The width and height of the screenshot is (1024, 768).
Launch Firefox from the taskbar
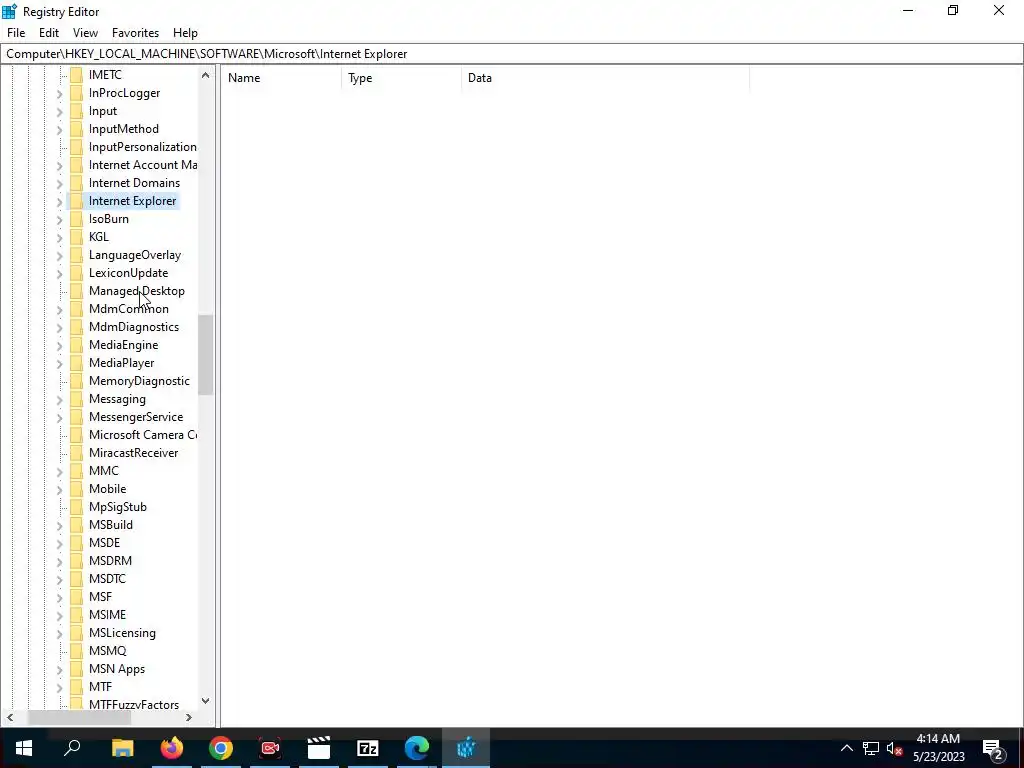pyautogui.click(x=172, y=748)
